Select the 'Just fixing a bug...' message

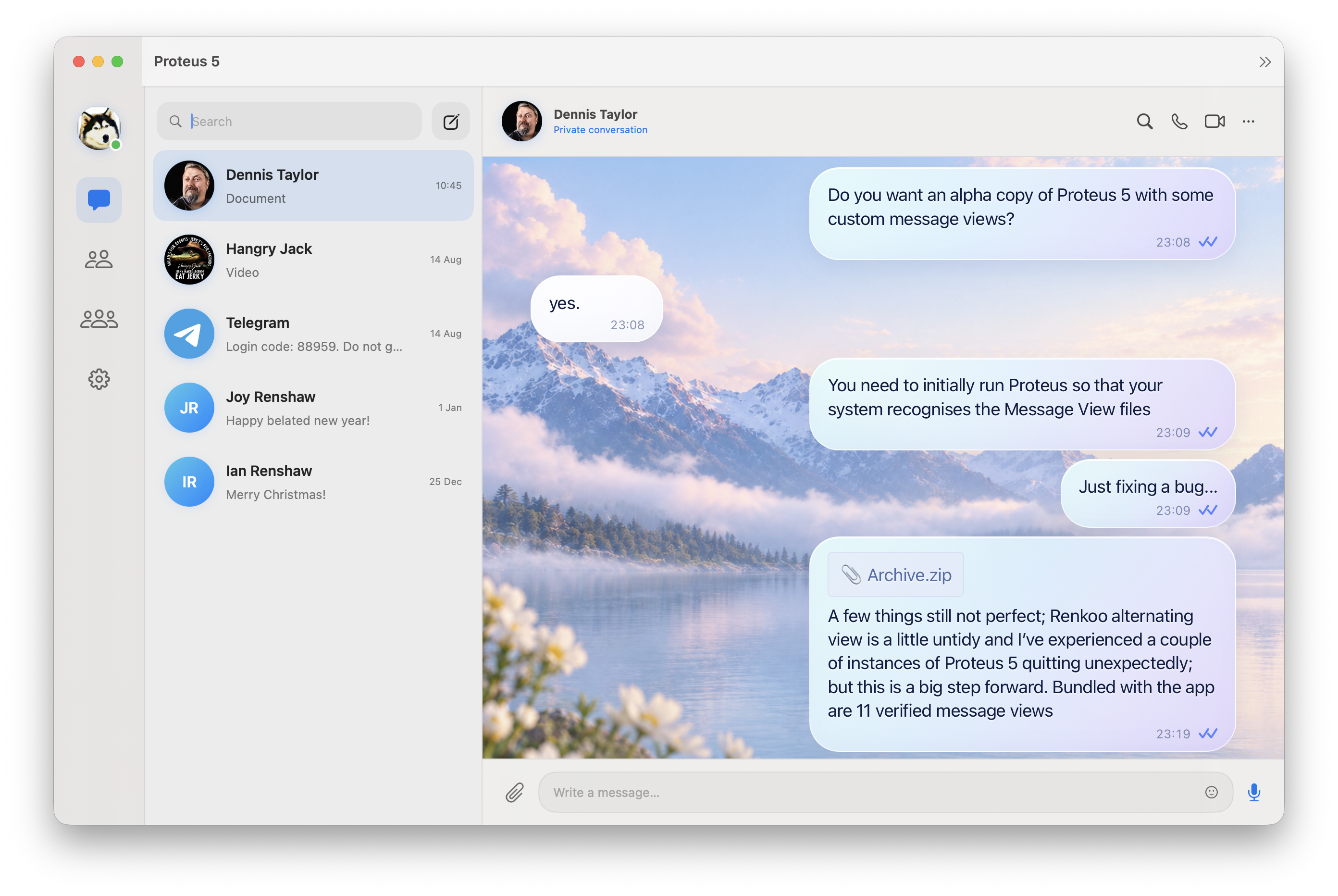(1148, 494)
